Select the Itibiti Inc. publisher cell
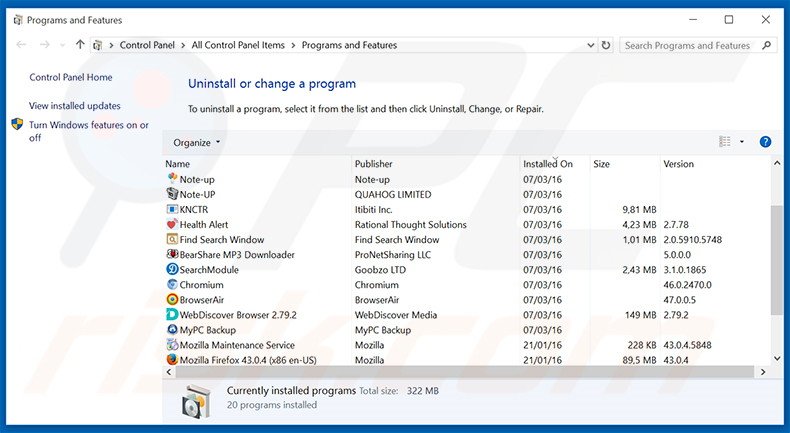 [373, 209]
